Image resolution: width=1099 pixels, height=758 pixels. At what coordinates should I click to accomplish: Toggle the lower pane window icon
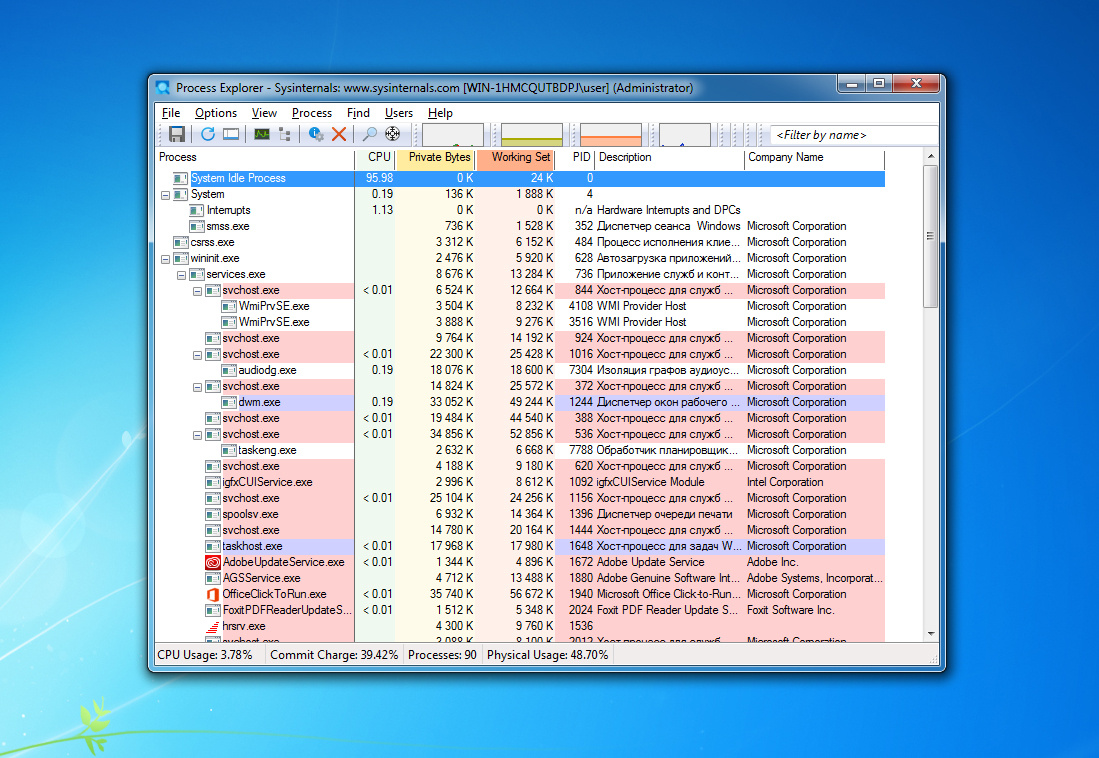(231, 134)
